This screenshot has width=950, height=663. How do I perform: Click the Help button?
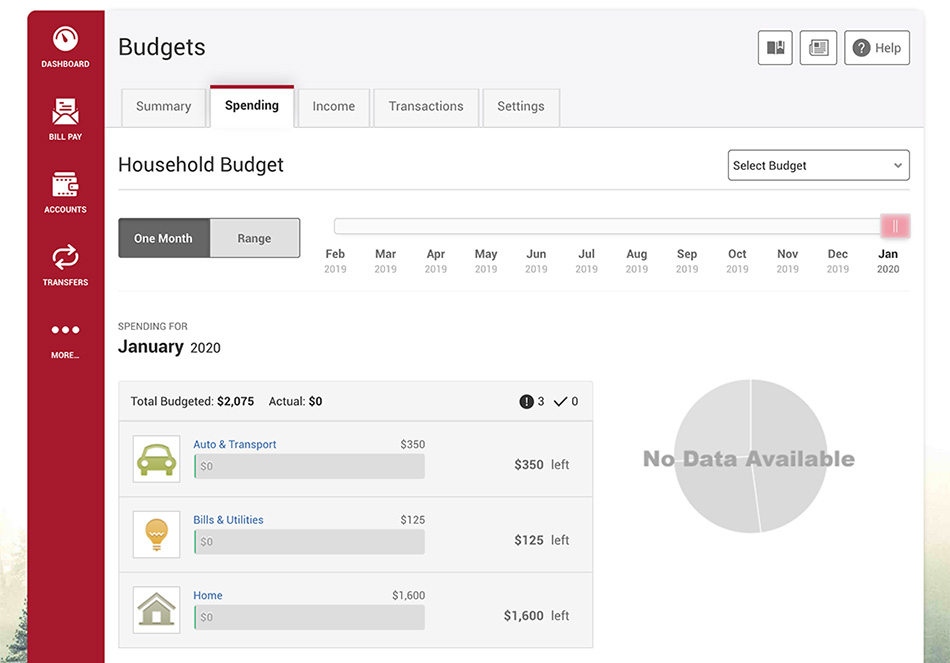click(877, 47)
